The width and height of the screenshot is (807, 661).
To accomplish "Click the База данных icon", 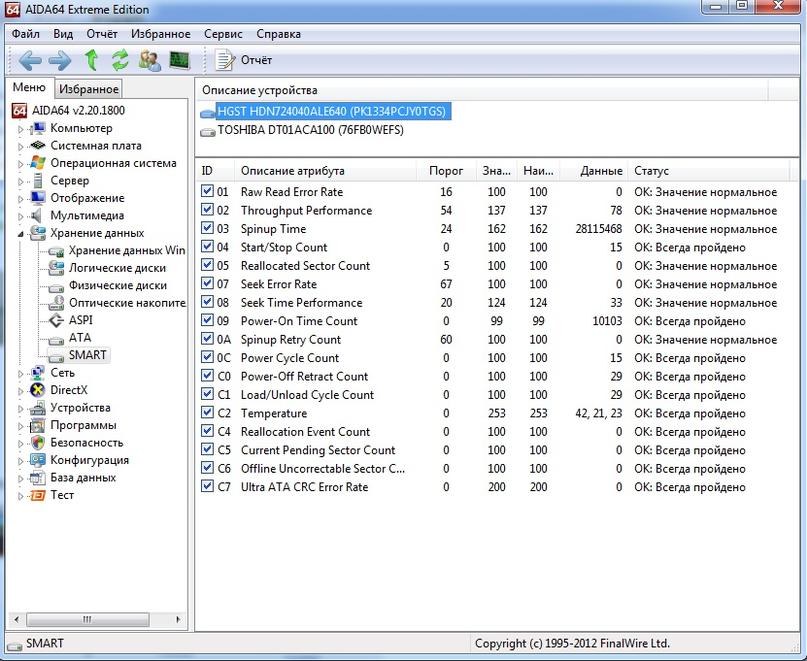I will point(38,478).
